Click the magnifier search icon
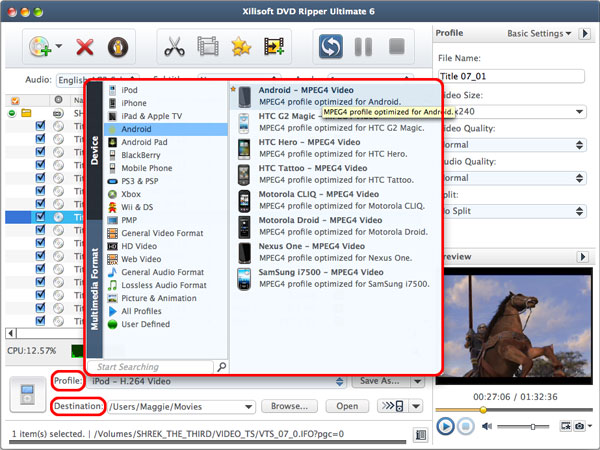The image size is (600, 450). pyautogui.click(x=222, y=367)
